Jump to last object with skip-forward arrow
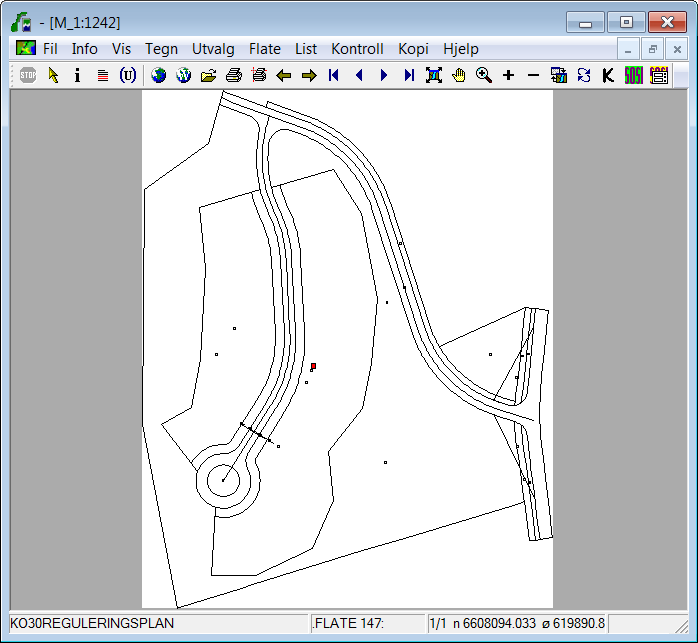The image size is (698, 643). tap(409, 75)
